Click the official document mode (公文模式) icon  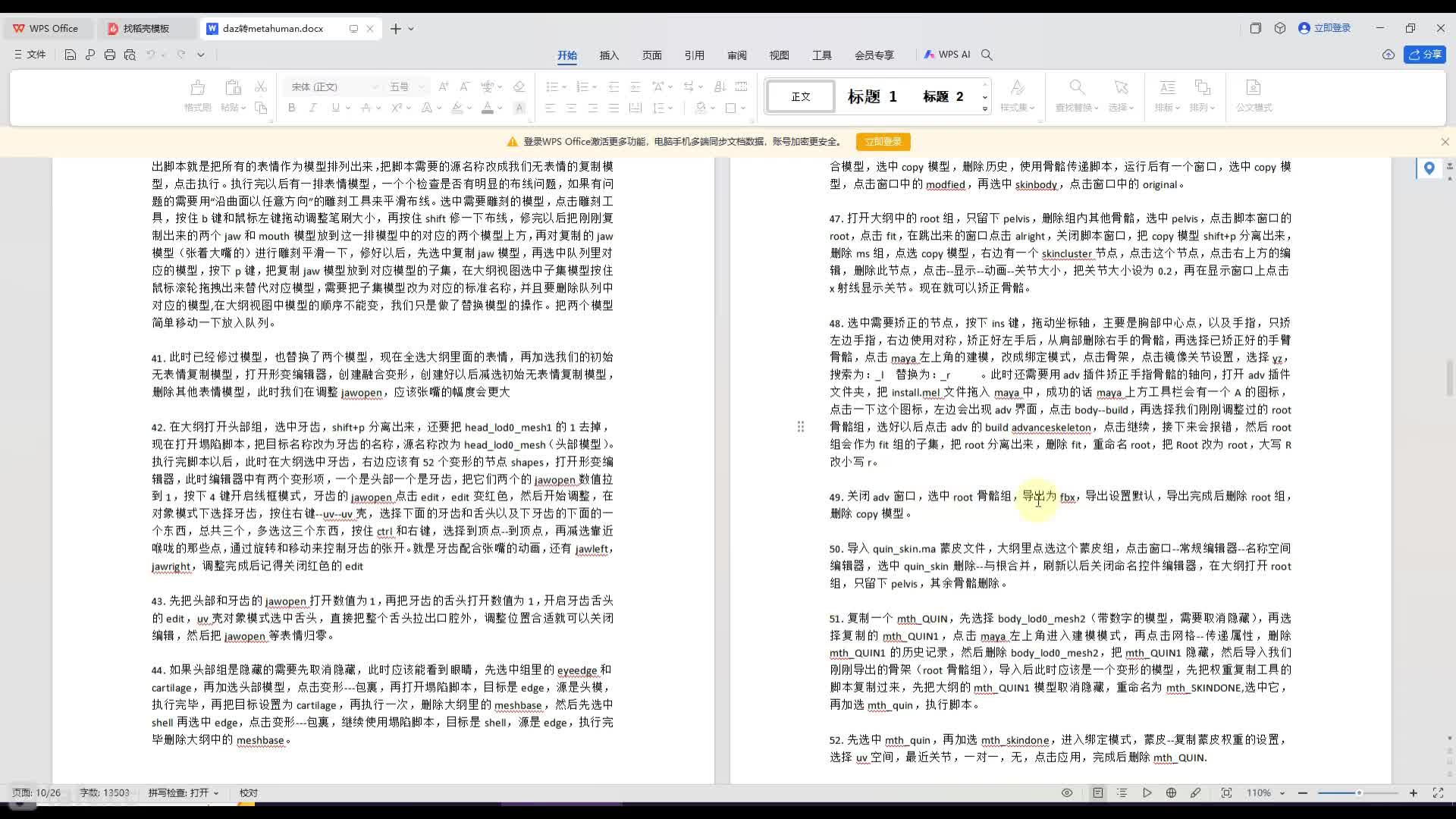click(1254, 87)
